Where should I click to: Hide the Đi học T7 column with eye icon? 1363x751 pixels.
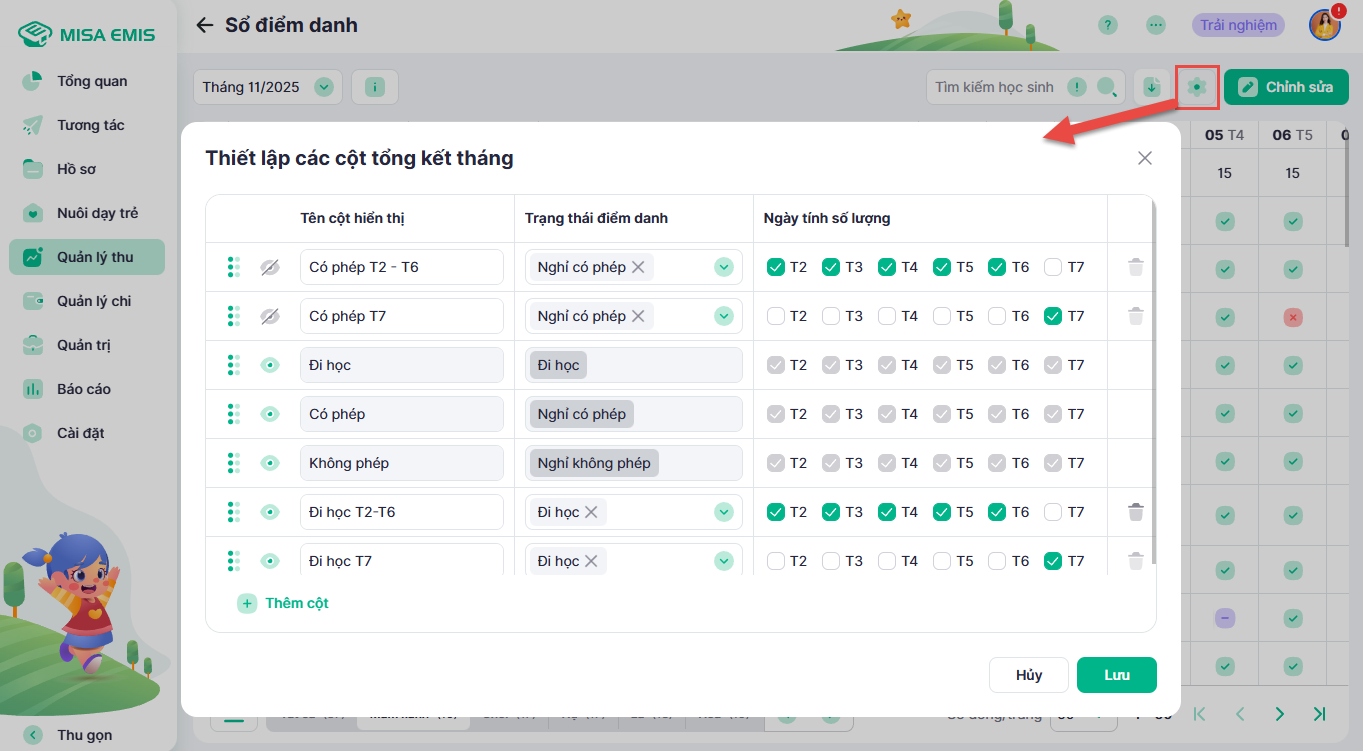coord(269,561)
